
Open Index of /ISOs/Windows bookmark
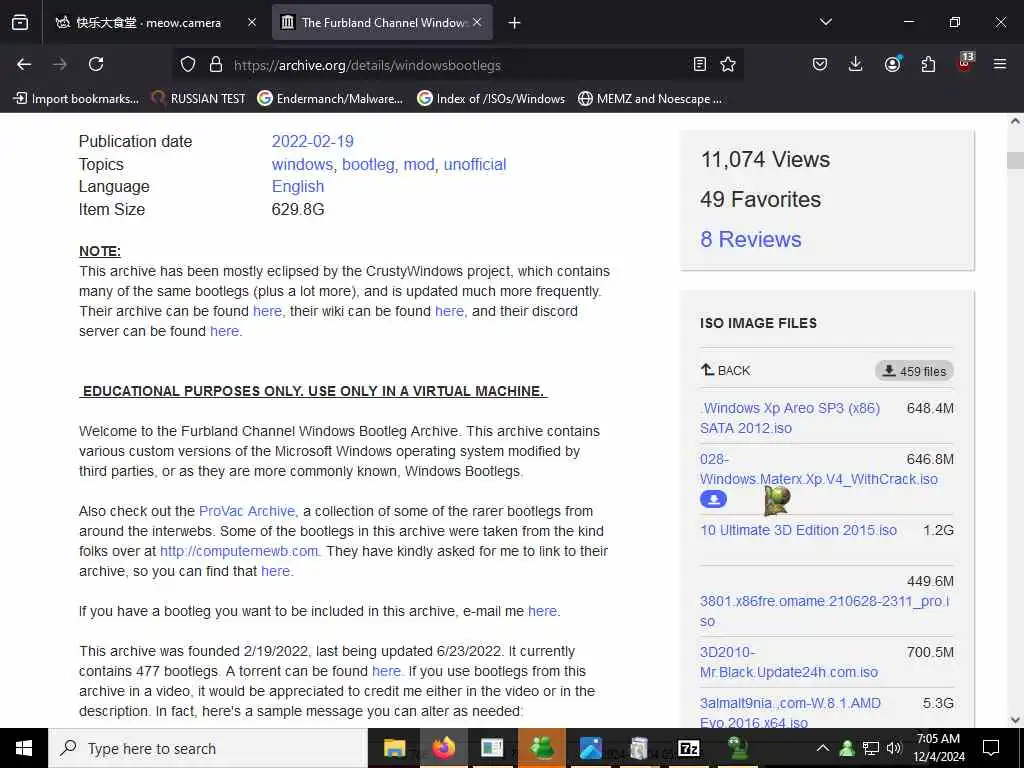click(491, 99)
